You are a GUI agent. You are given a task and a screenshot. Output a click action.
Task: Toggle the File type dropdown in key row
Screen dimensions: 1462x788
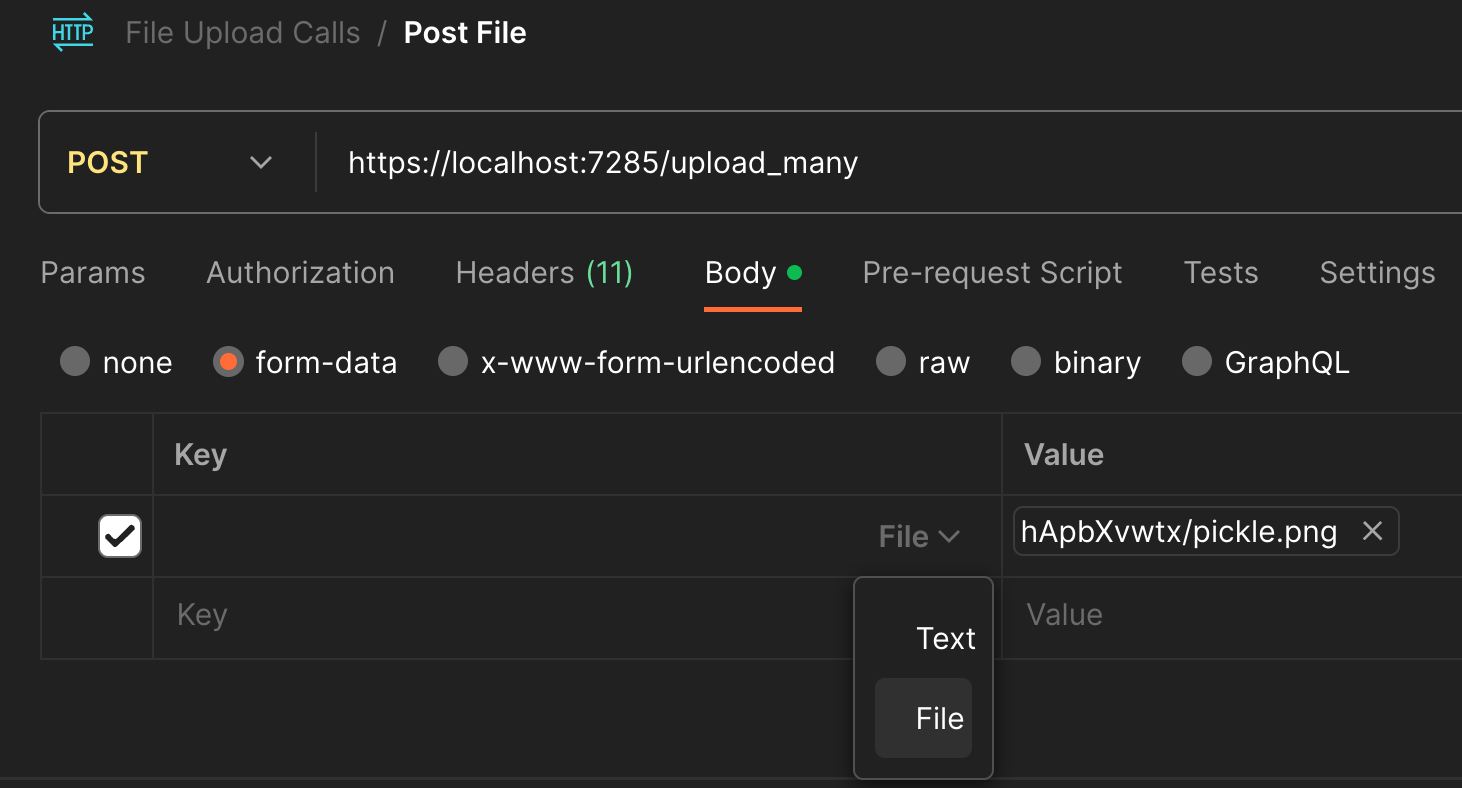tap(919, 537)
